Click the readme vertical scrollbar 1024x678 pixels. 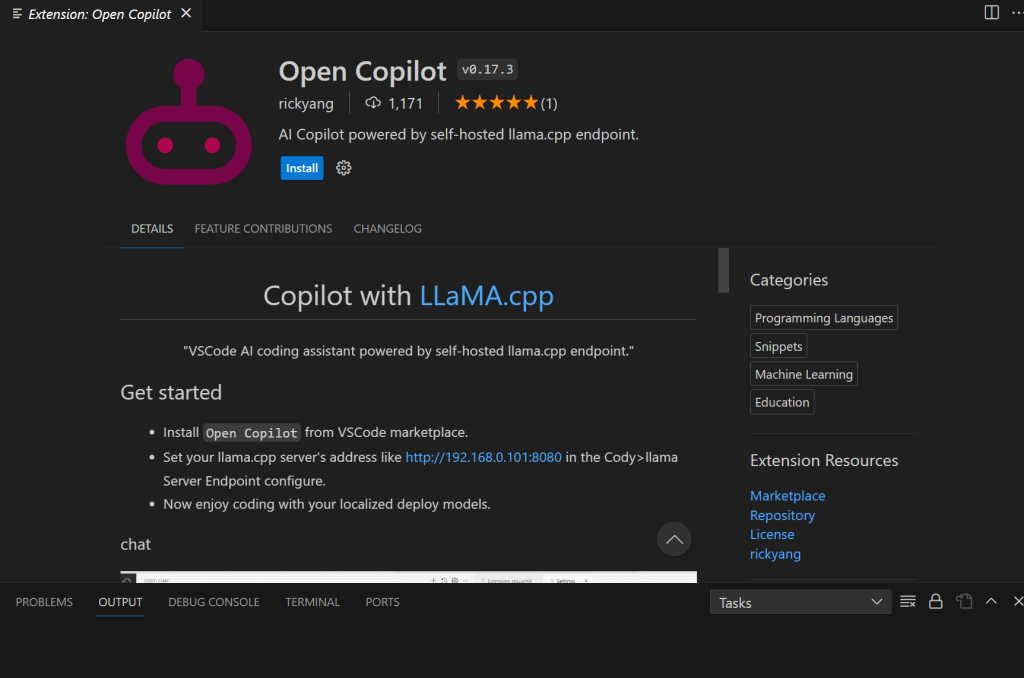pos(723,270)
